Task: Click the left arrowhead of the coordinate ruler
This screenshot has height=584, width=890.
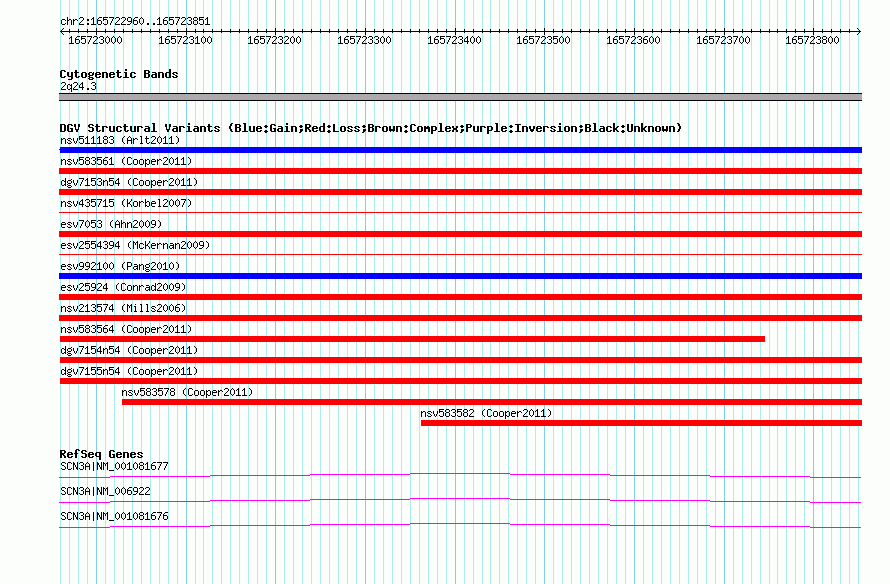Action: tap(62, 32)
